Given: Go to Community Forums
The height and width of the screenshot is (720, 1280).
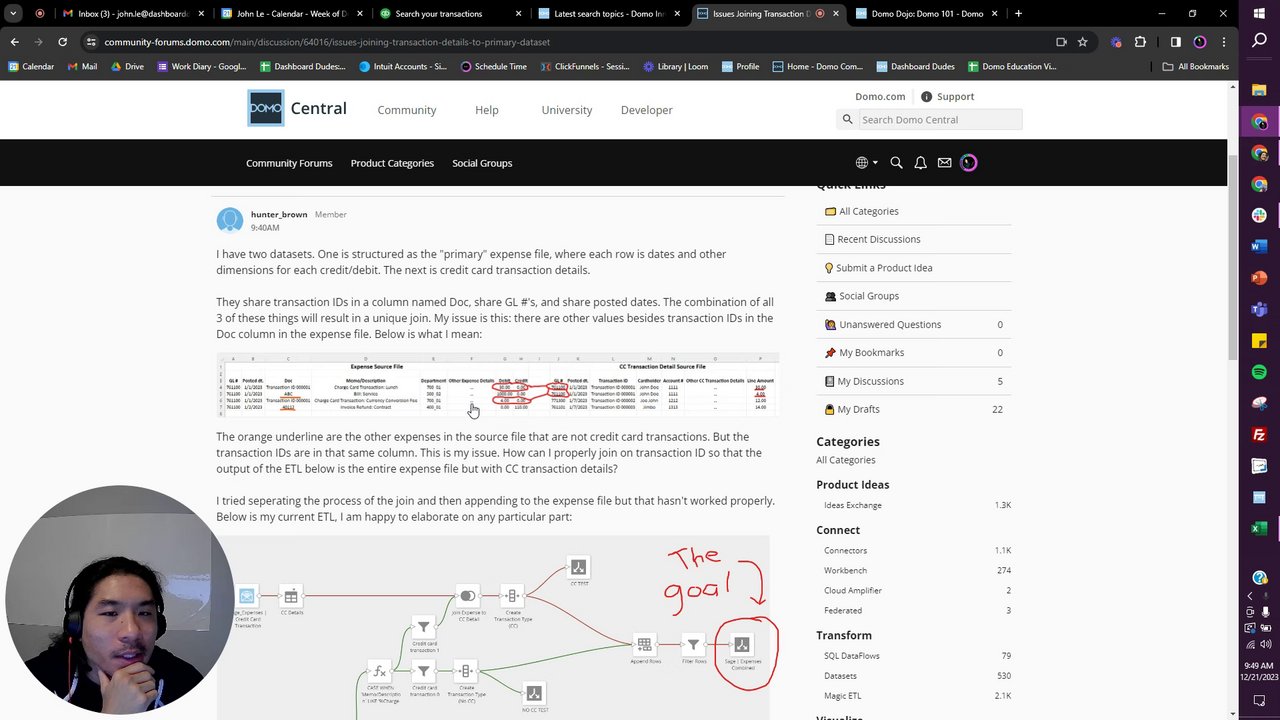Looking at the screenshot, I should 289,163.
